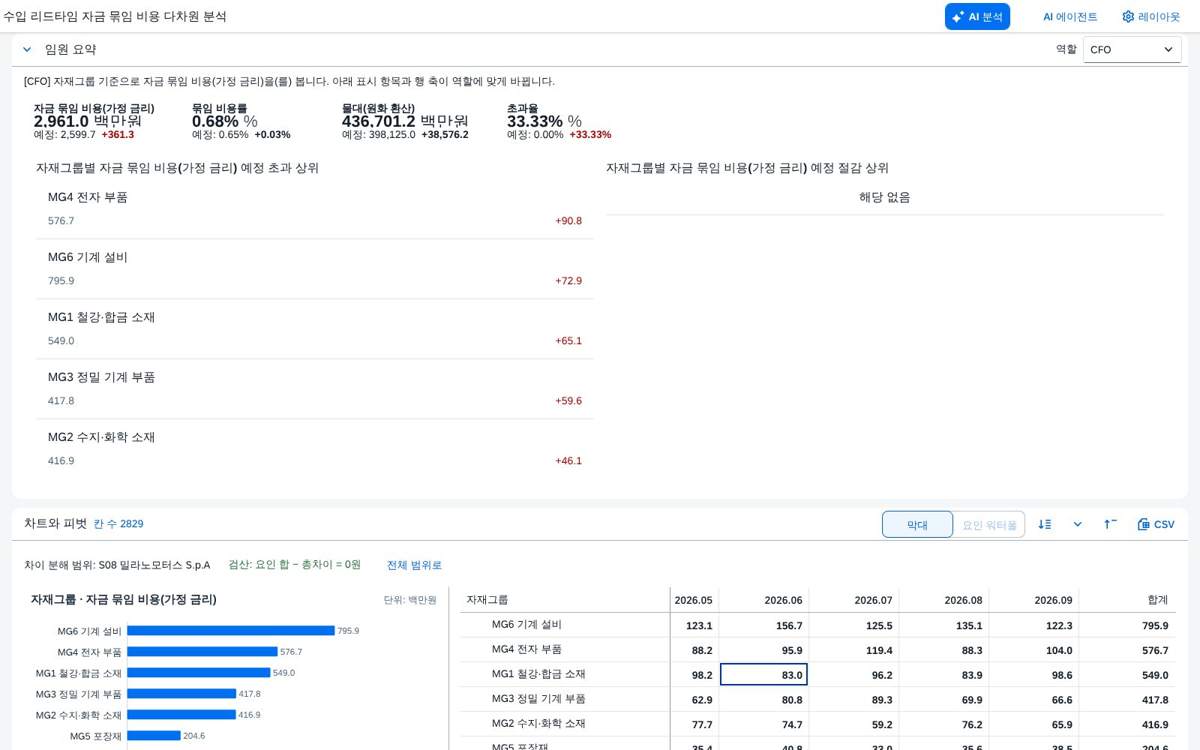Collapse the 임원 요약 section
Screen dimensions: 1200x750
click(x=27, y=49)
